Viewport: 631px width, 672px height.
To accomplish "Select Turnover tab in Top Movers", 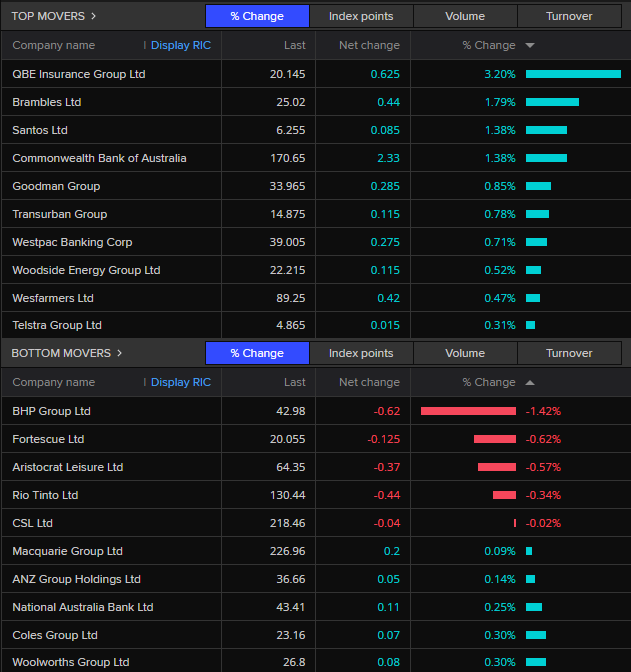I will (569, 16).
